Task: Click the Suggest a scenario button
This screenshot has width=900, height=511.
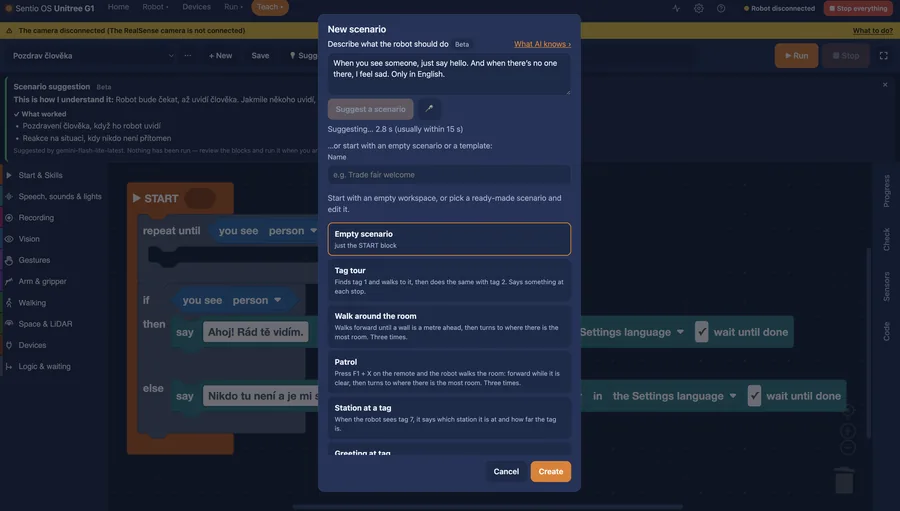Action: pos(370,109)
